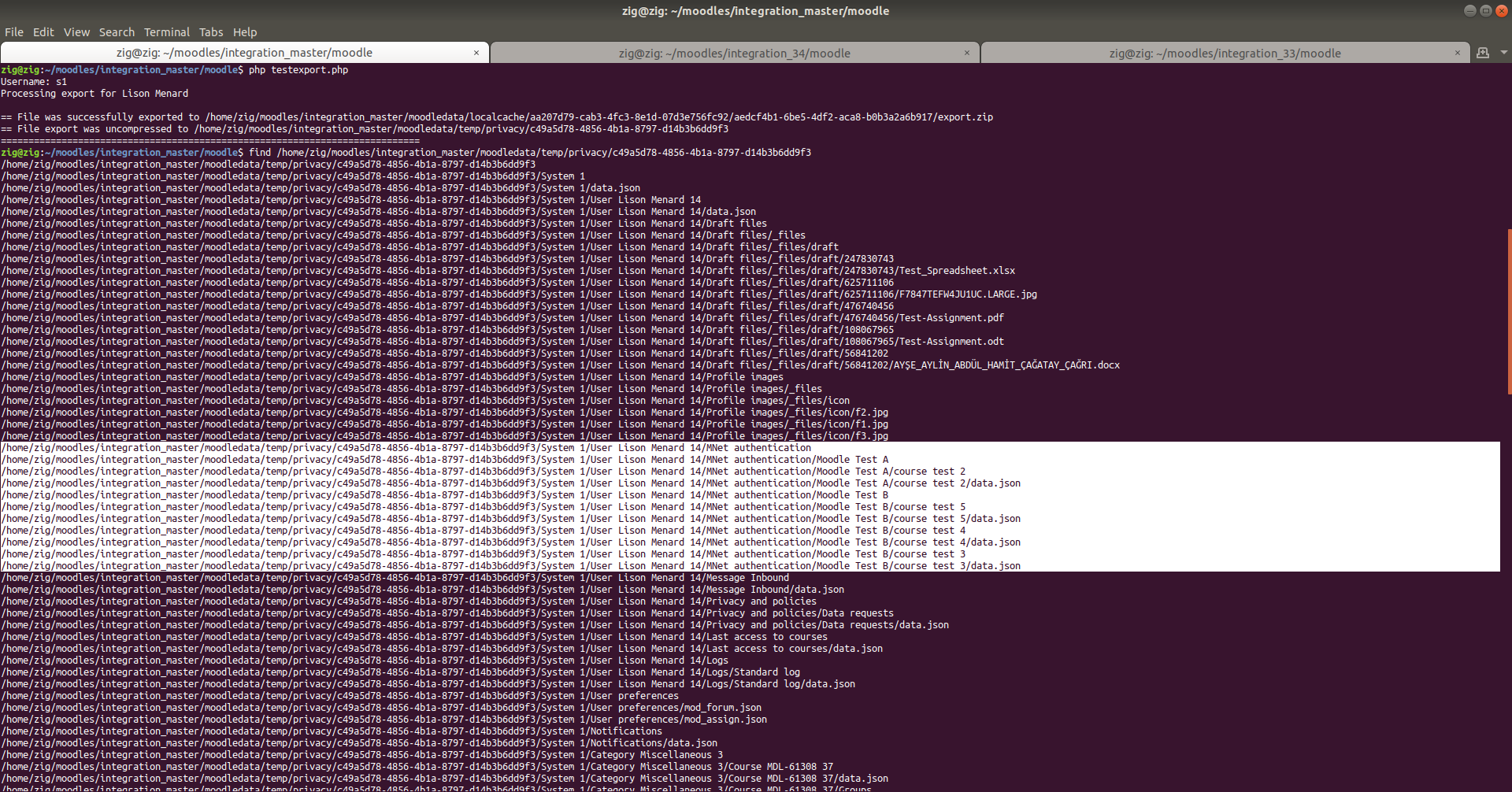
Task: Open the Edit menu
Action: click(x=43, y=32)
